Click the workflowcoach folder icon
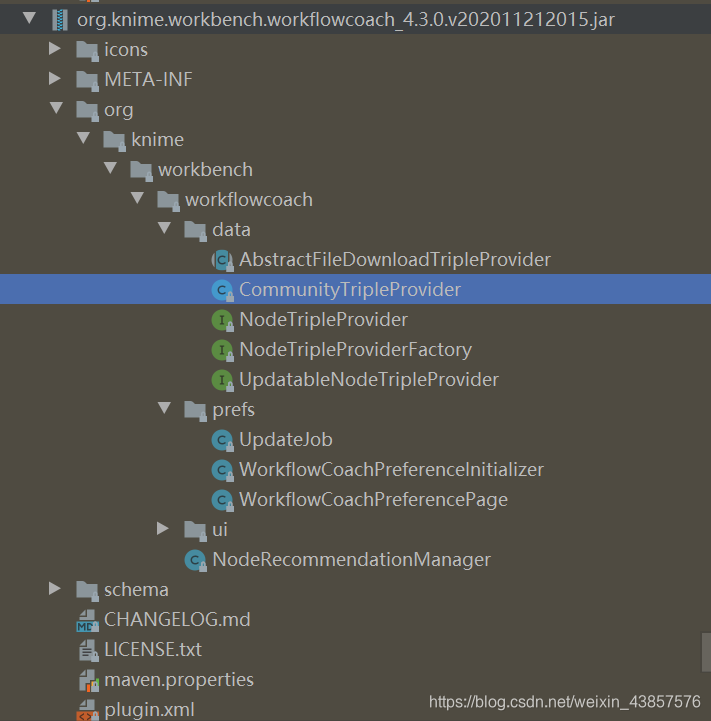The width and height of the screenshot is (711, 721). pyautogui.click(x=169, y=200)
